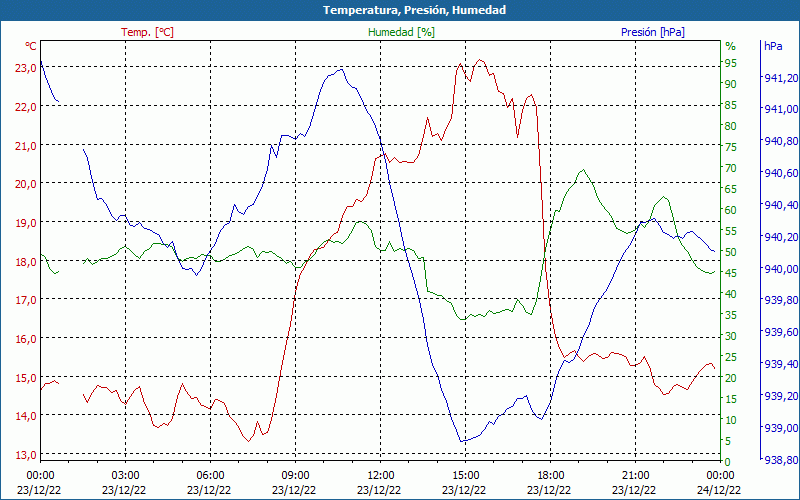800x500 pixels.
Task: Click the 21,0 temperature axis value
Action: [x=26, y=145]
